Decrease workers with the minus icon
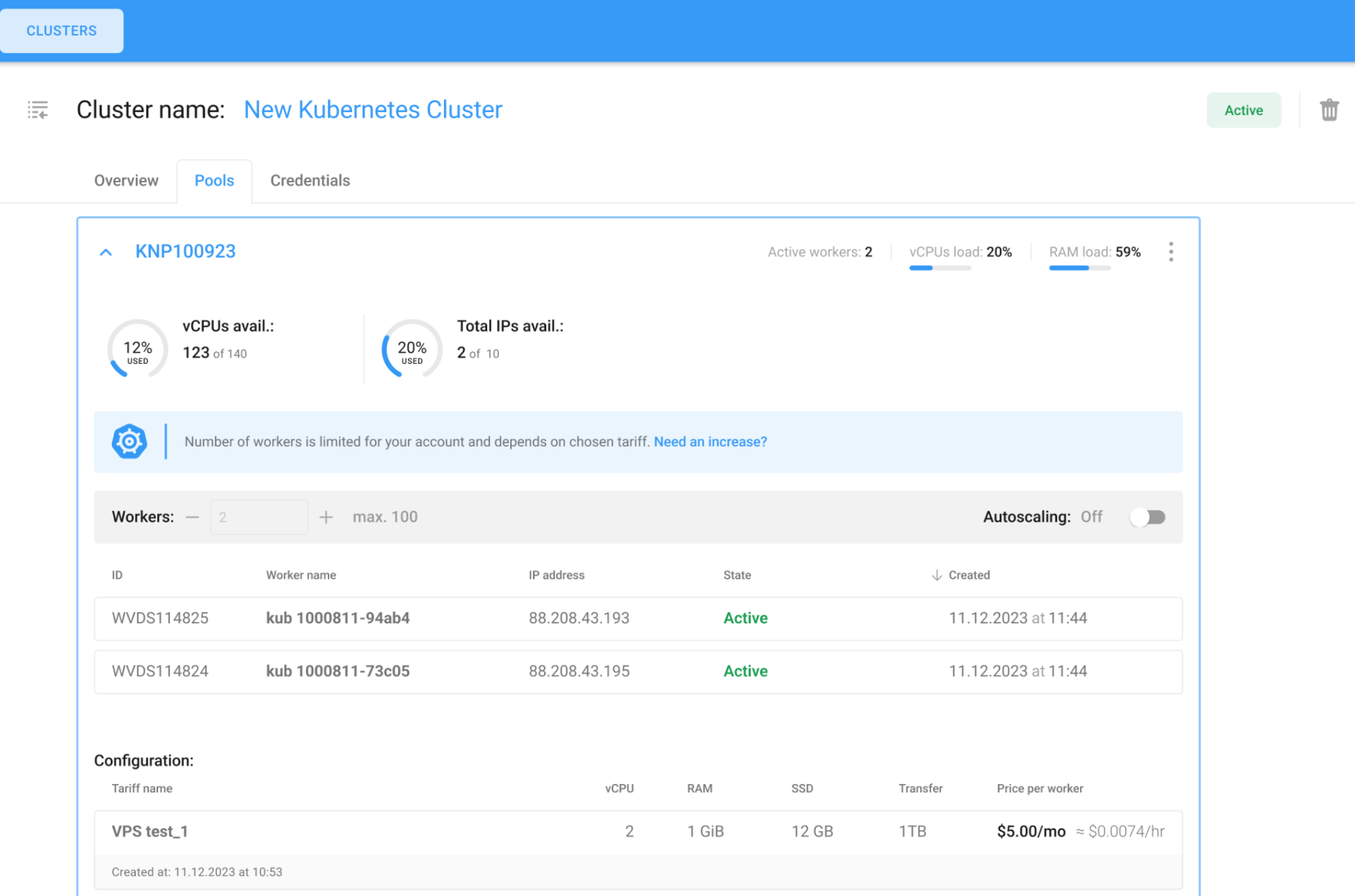The height and width of the screenshot is (896, 1355). (193, 517)
